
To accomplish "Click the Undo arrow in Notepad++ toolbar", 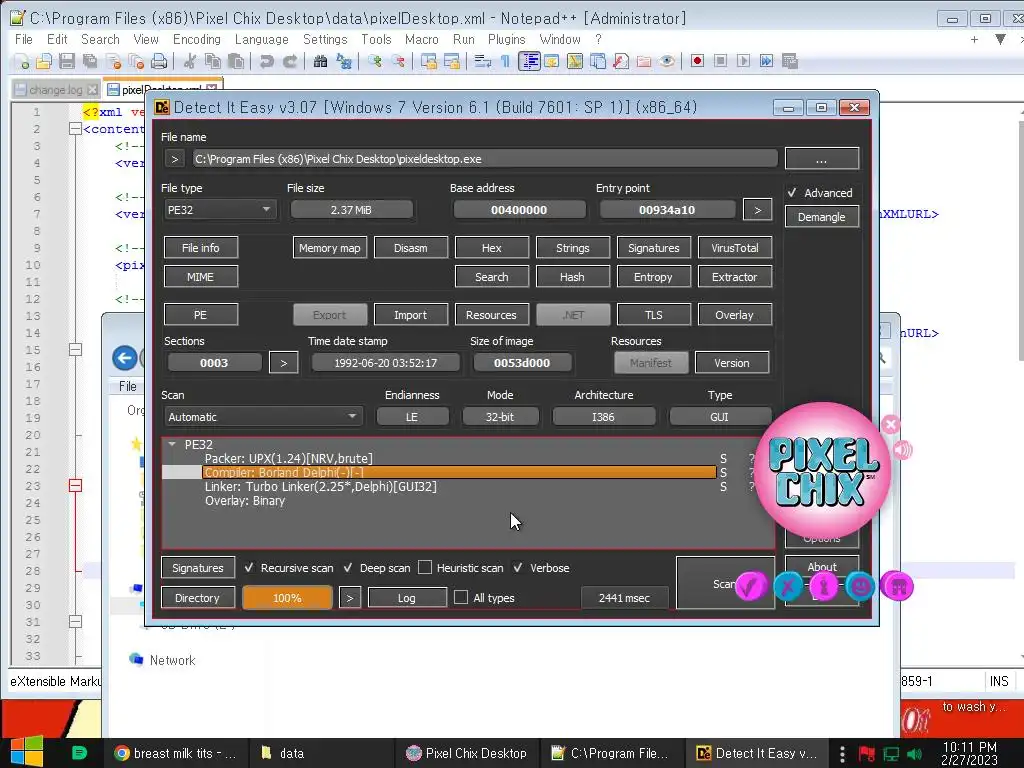I will tap(266, 61).
